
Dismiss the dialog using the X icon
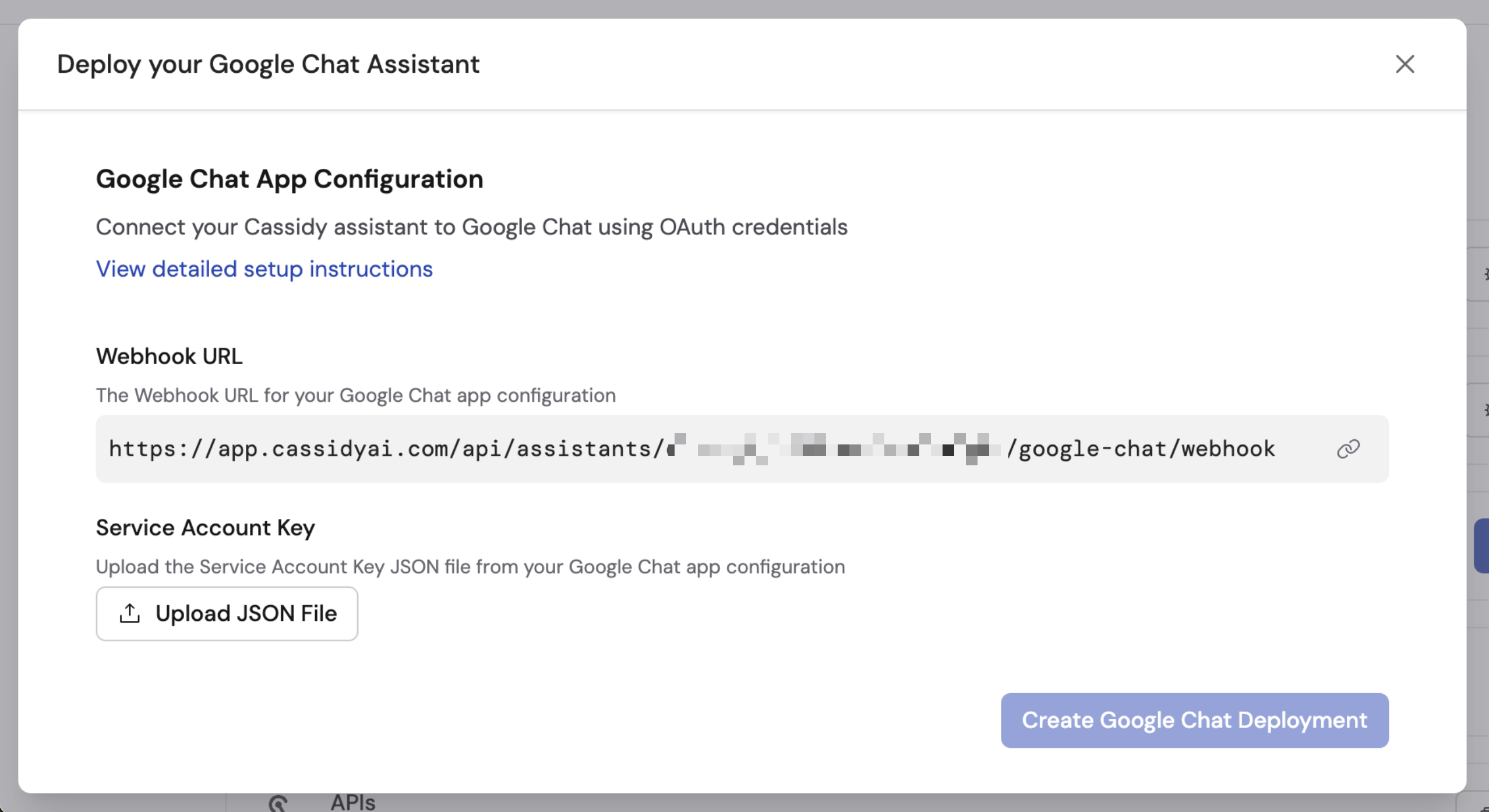tap(1405, 64)
